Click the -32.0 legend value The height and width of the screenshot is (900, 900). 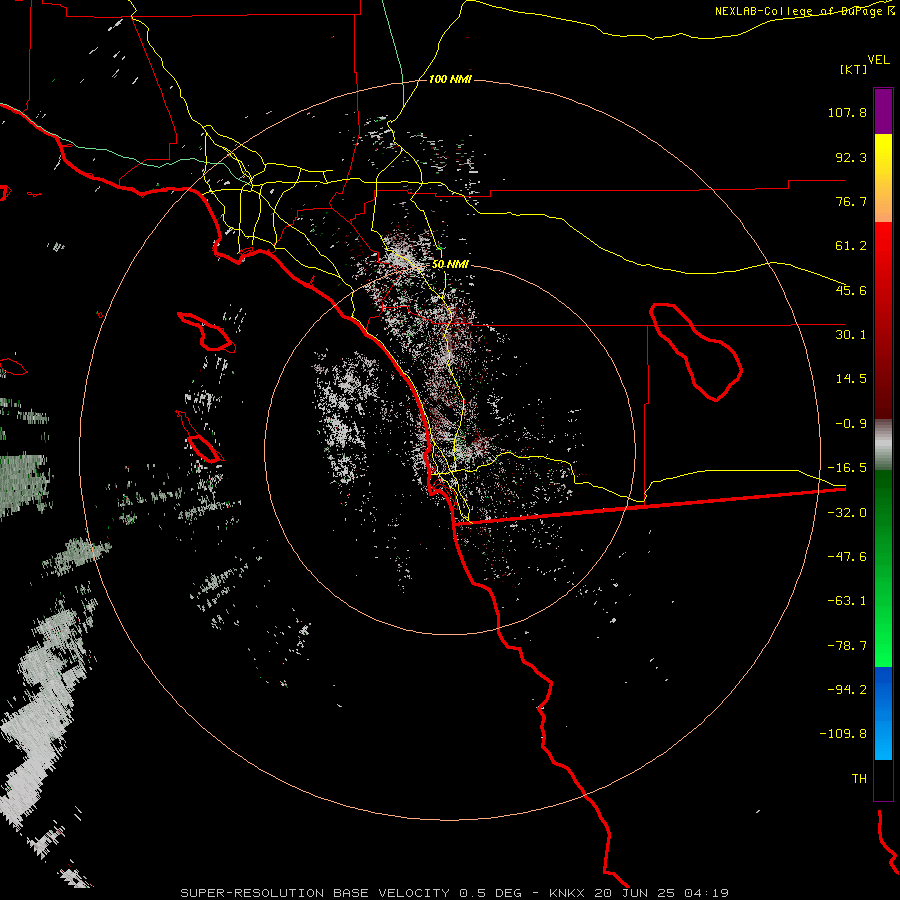pyautogui.click(x=847, y=513)
